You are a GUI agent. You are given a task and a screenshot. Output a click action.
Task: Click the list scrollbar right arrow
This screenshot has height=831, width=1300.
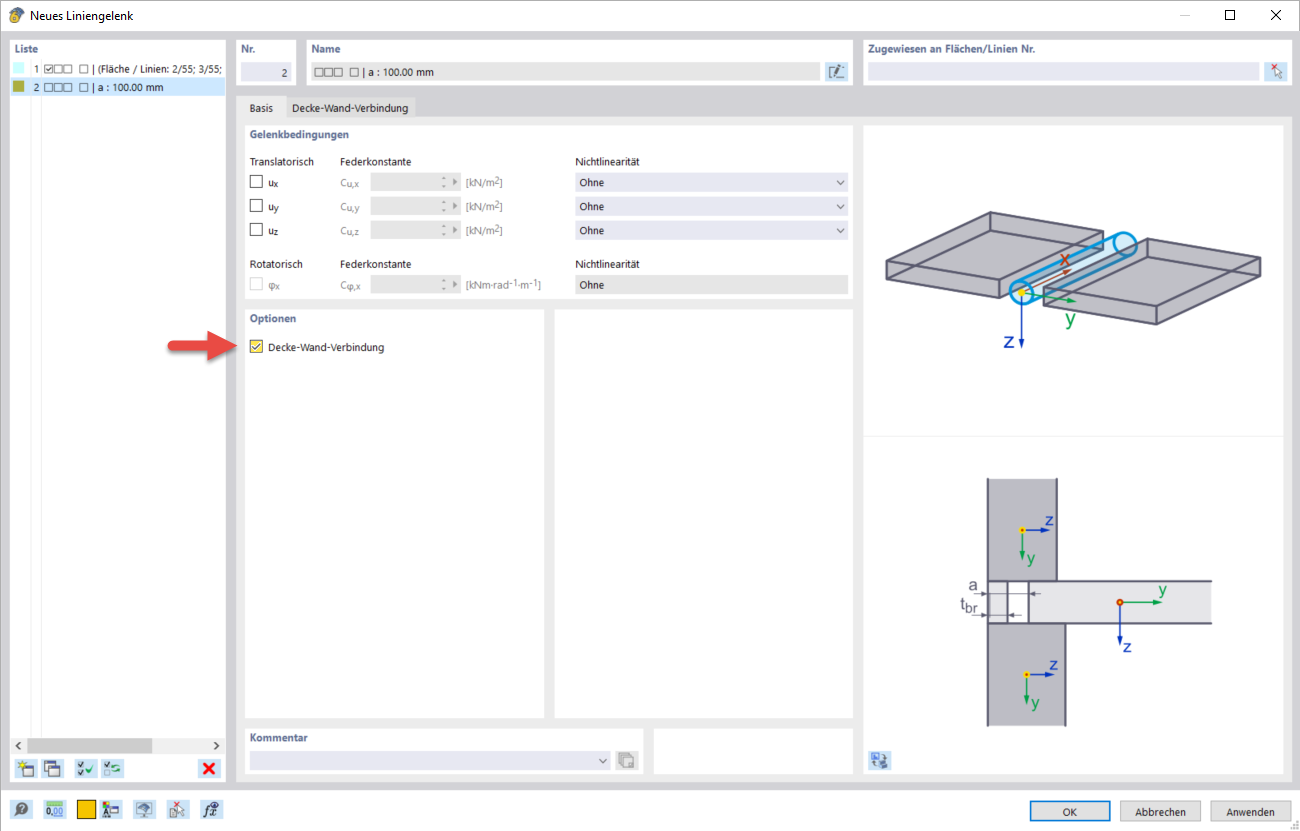pyautogui.click(x=217, y=745)
